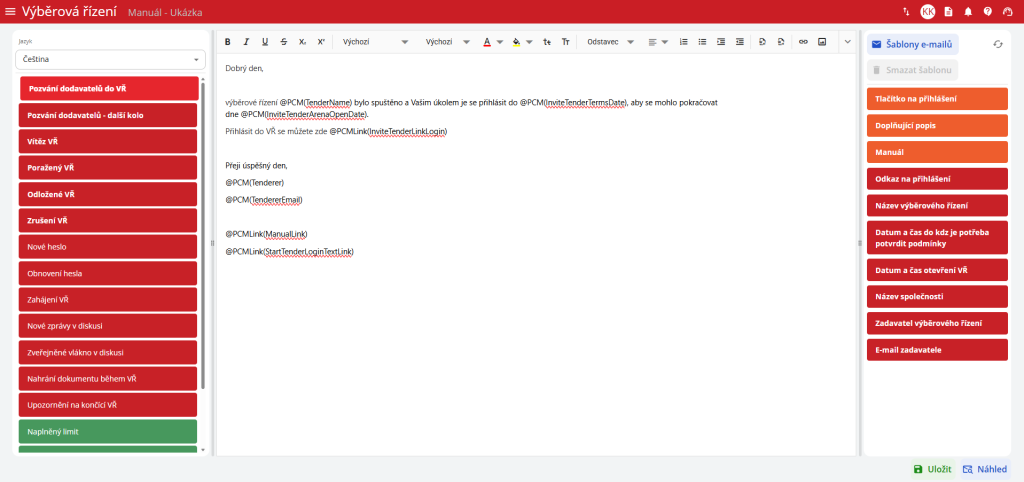The height and width of the screenshot is (482, 1024).
Task: Insert an image via the toolbar icon
Action: 822,42
